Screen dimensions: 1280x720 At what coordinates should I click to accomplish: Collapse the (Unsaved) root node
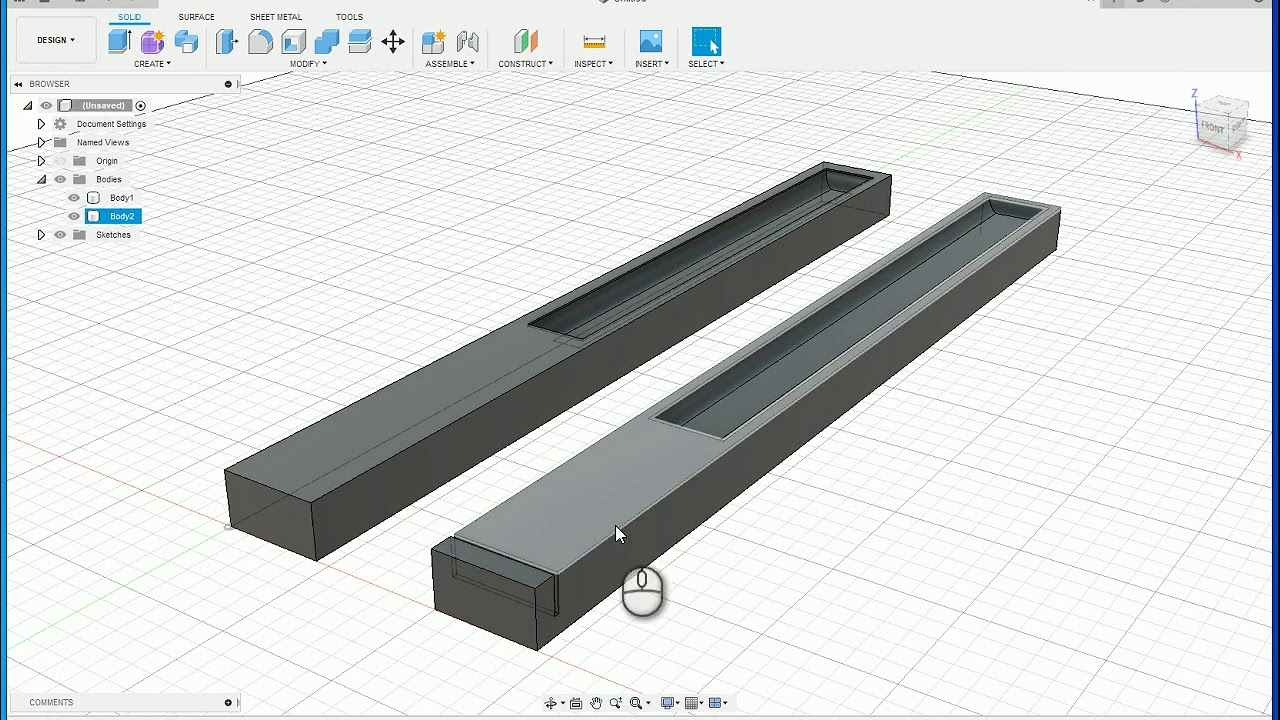(28, 106)
